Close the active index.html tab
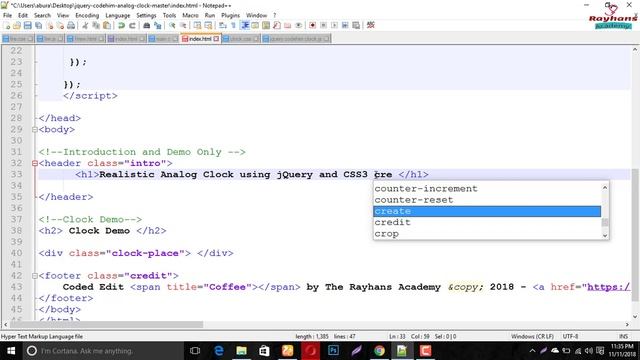The image size is (640, 360). [x=216, y=39]
